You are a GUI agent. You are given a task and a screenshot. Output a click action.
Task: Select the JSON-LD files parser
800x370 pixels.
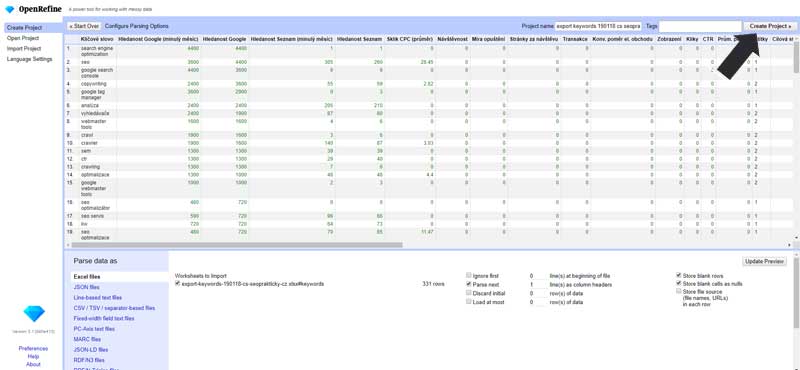click(x=91, y=350)
